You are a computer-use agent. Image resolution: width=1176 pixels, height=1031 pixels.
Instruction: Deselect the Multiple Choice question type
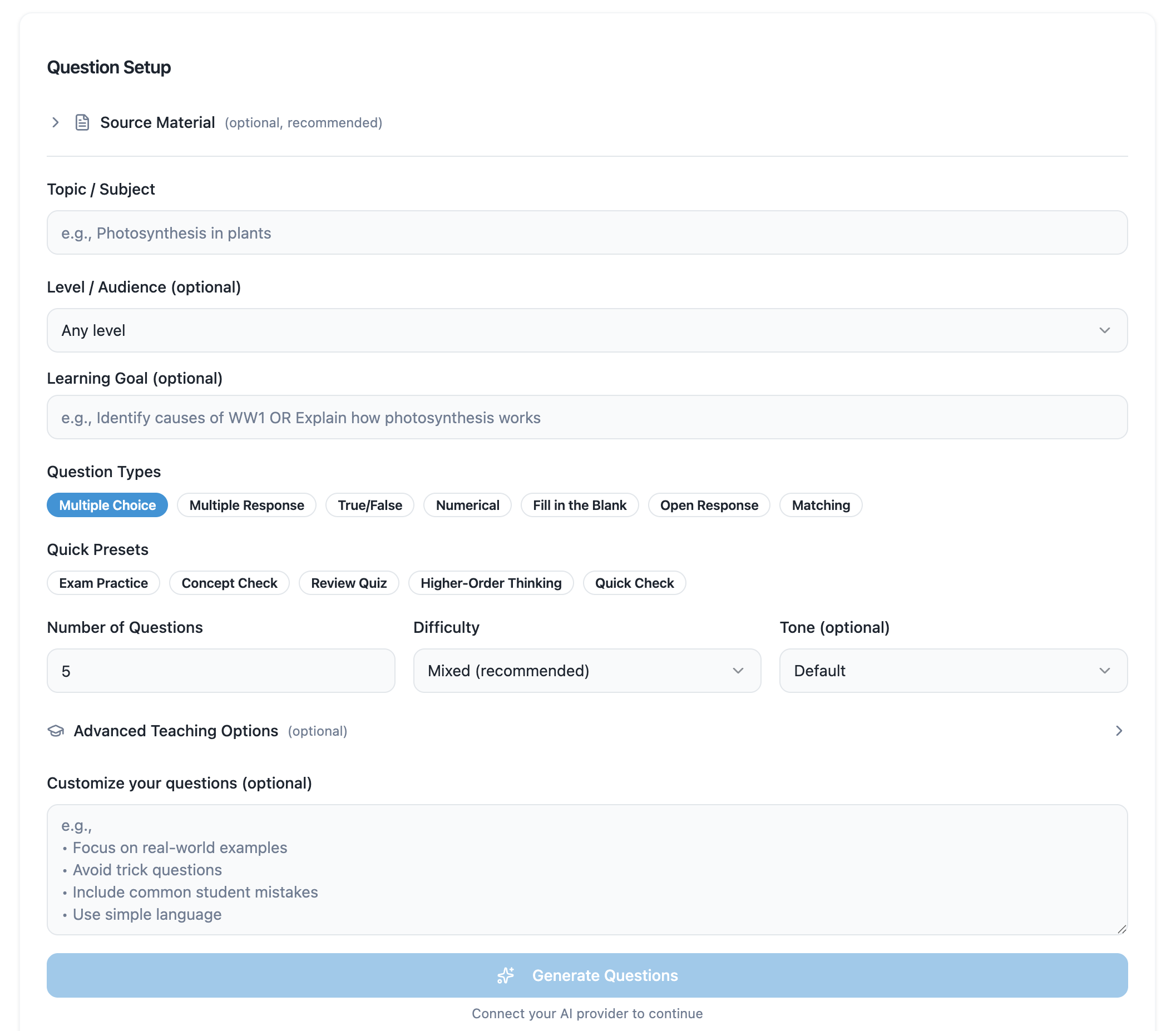[x=107, y=505]
